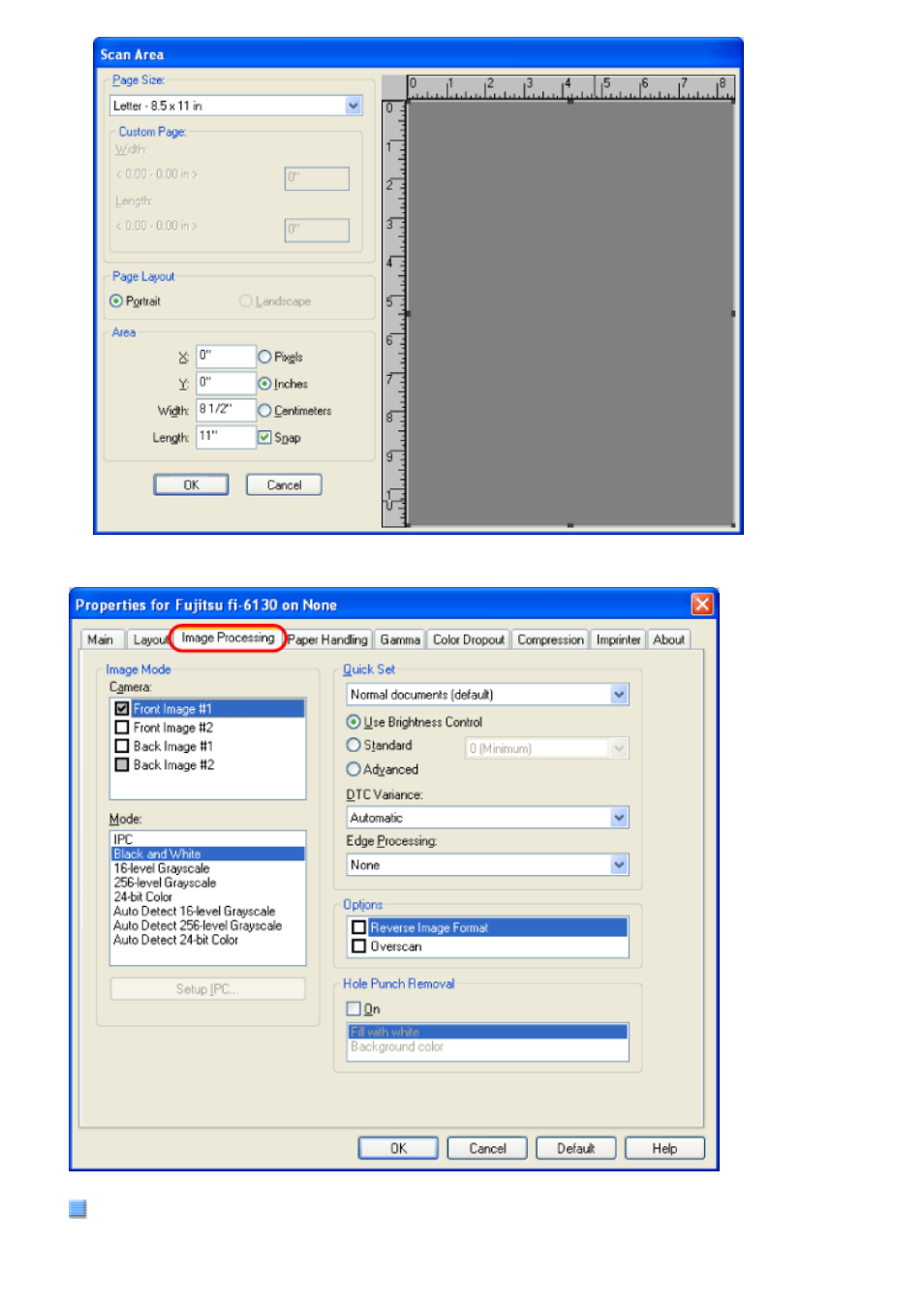Switch to the Gamma tab
Screen dimensions: 924x1308
pyautogui.click(x=400, y=639)
